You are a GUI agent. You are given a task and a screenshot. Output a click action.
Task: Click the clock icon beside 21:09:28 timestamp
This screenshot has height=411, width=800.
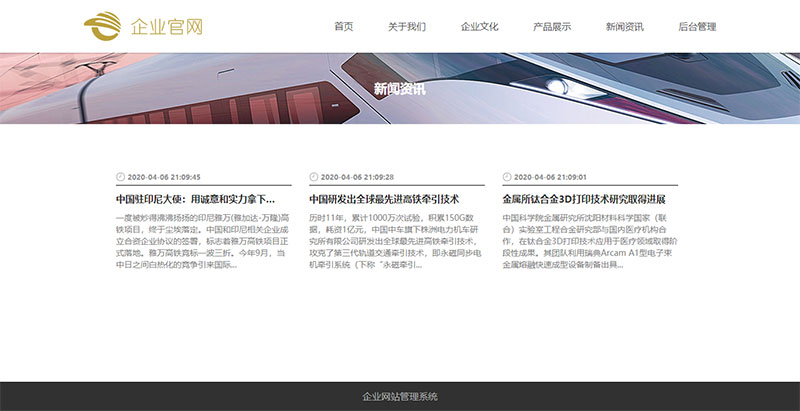313,176
